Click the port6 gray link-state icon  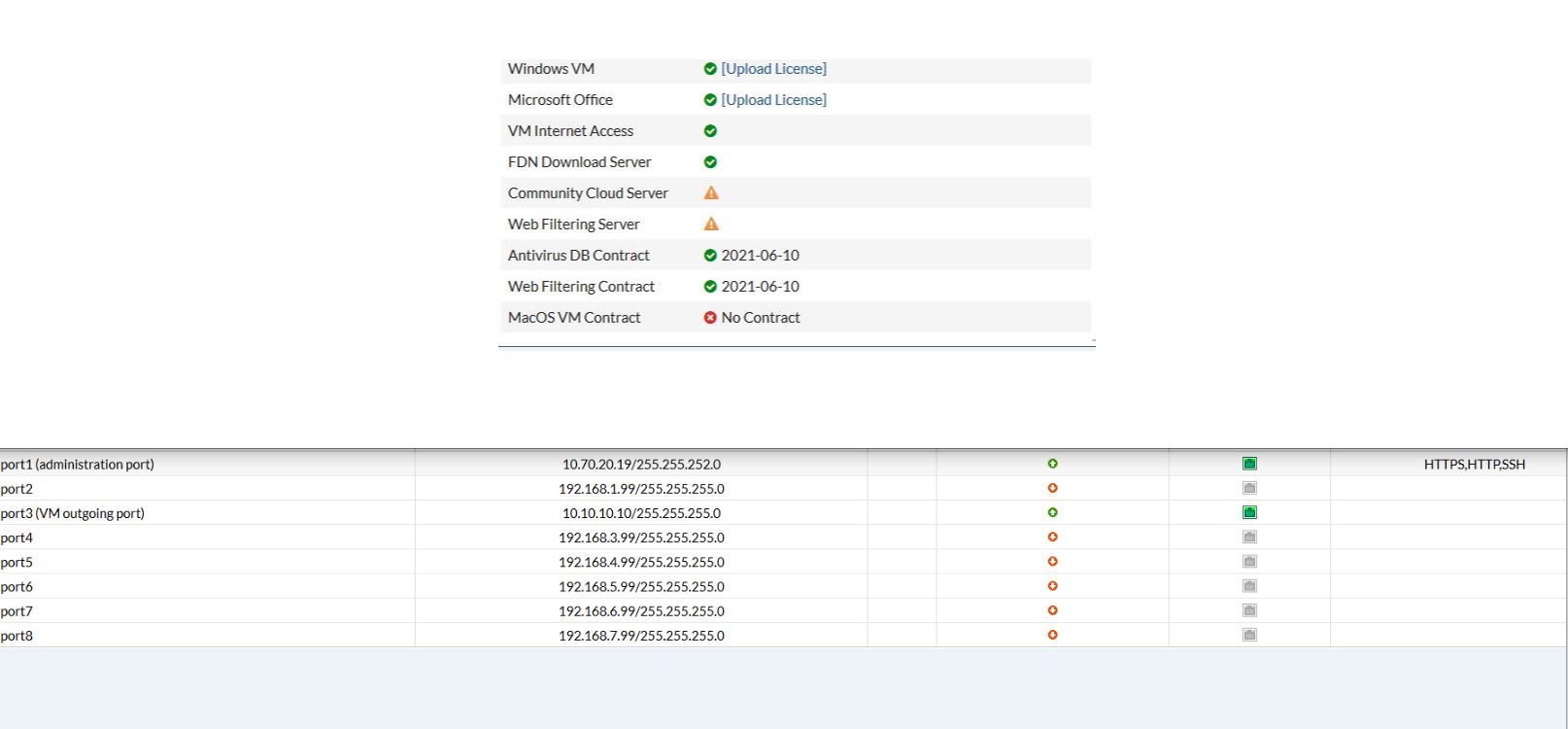click(1249, 586)
